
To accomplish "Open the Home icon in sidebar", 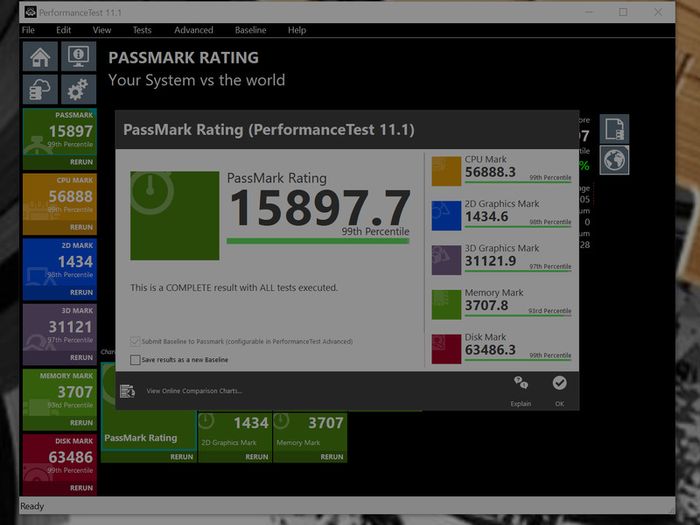I will pyautogui.click(x=40, y=57).
